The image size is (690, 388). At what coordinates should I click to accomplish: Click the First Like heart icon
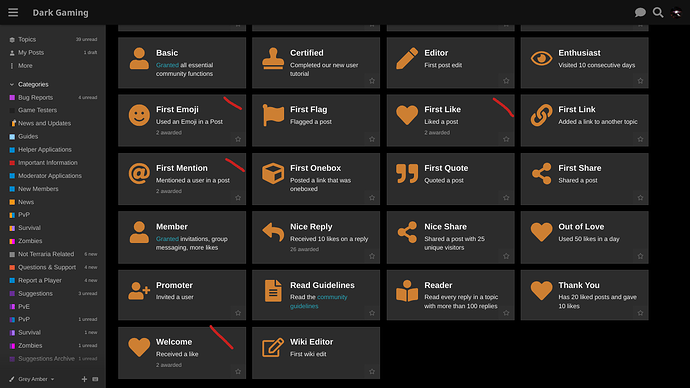407,115
